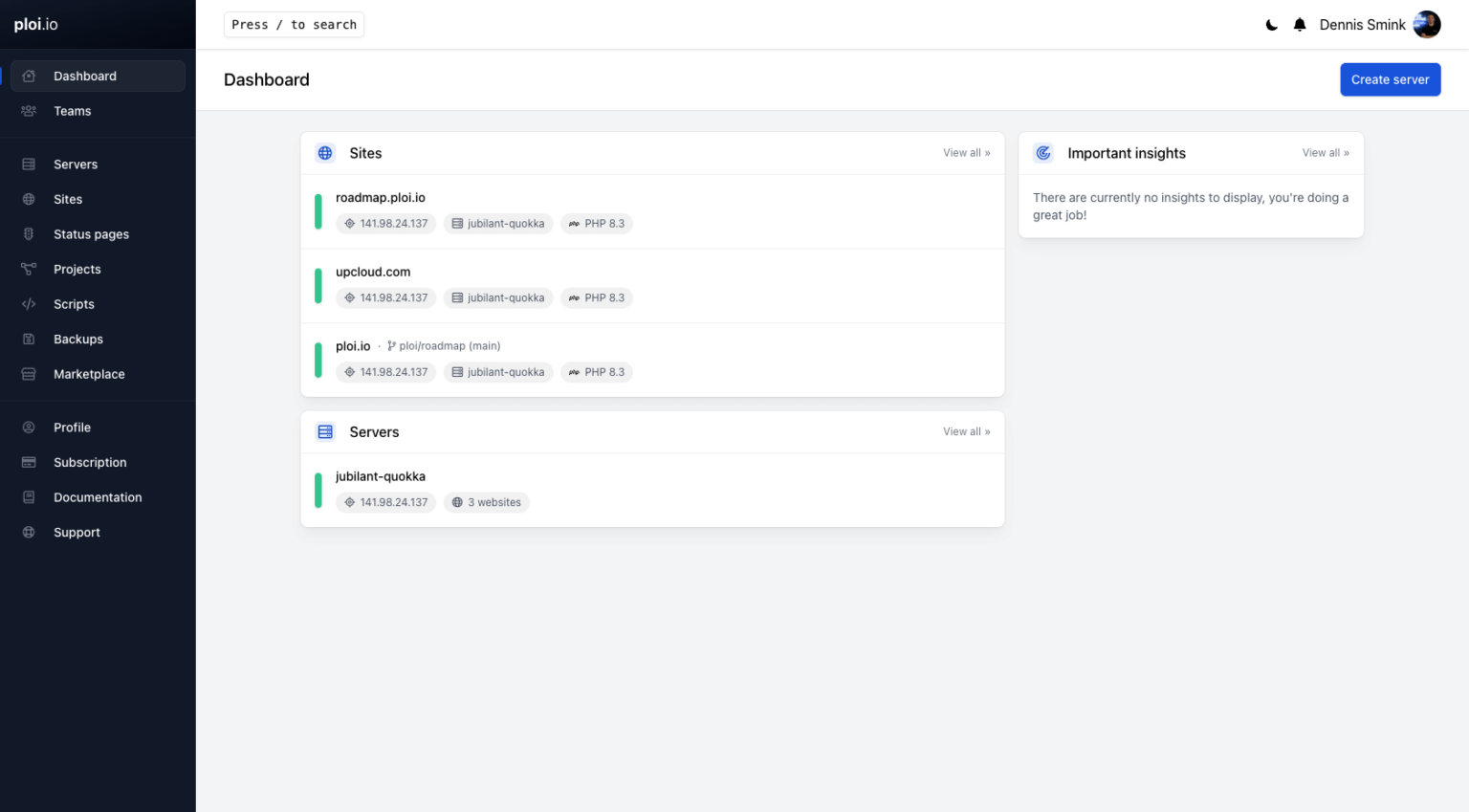The image size is (1469, 812).
Task: Click jubilant-quokka badge in ploi.io row
Action: point(498,372)
